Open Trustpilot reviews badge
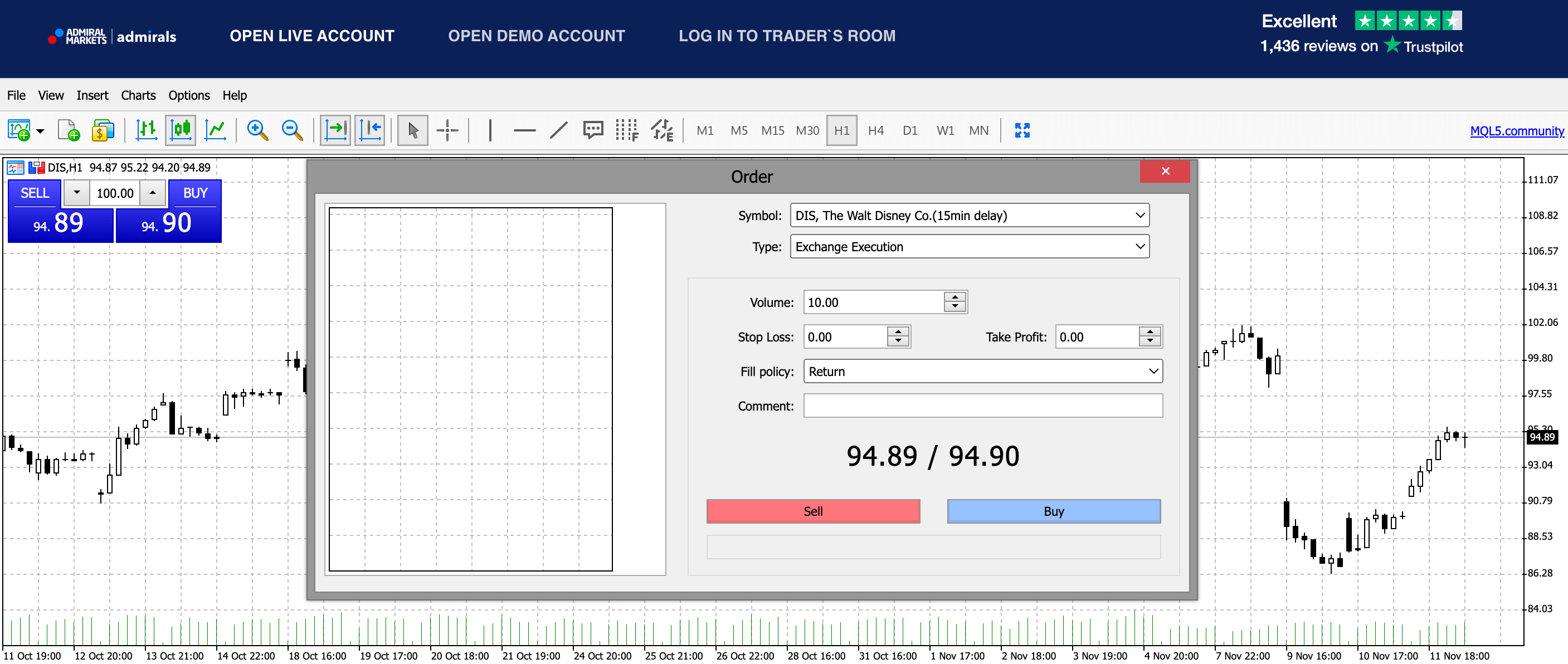 click(x=1362, y=33)
